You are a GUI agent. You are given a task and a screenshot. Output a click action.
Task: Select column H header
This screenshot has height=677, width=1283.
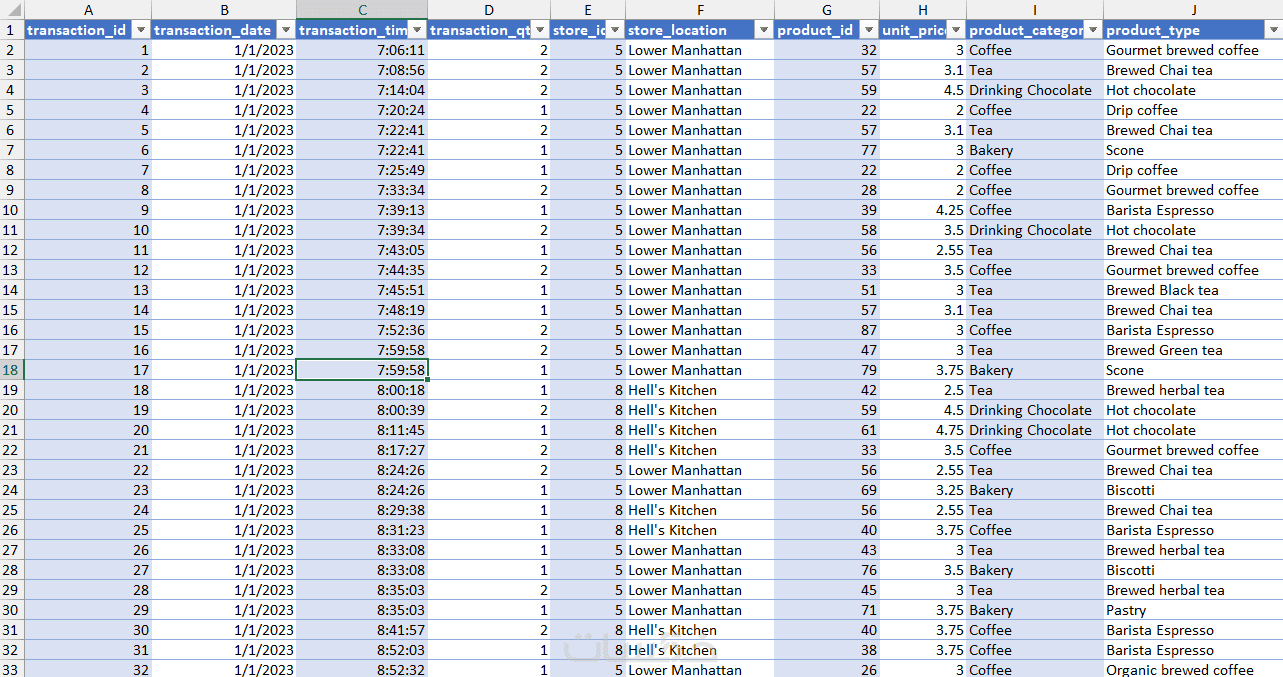pos(923,9)
